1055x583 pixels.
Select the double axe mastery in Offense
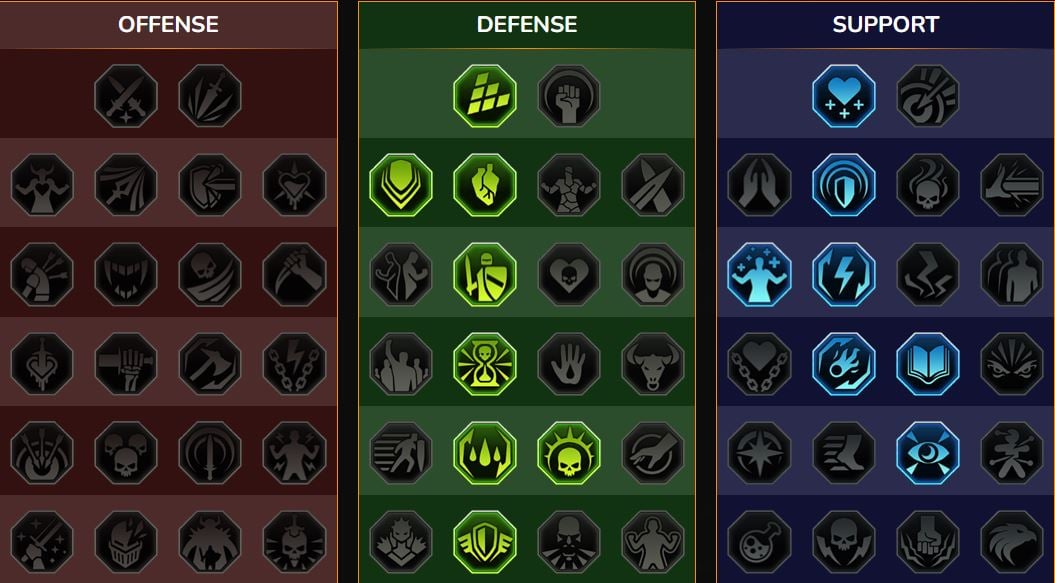210,364
